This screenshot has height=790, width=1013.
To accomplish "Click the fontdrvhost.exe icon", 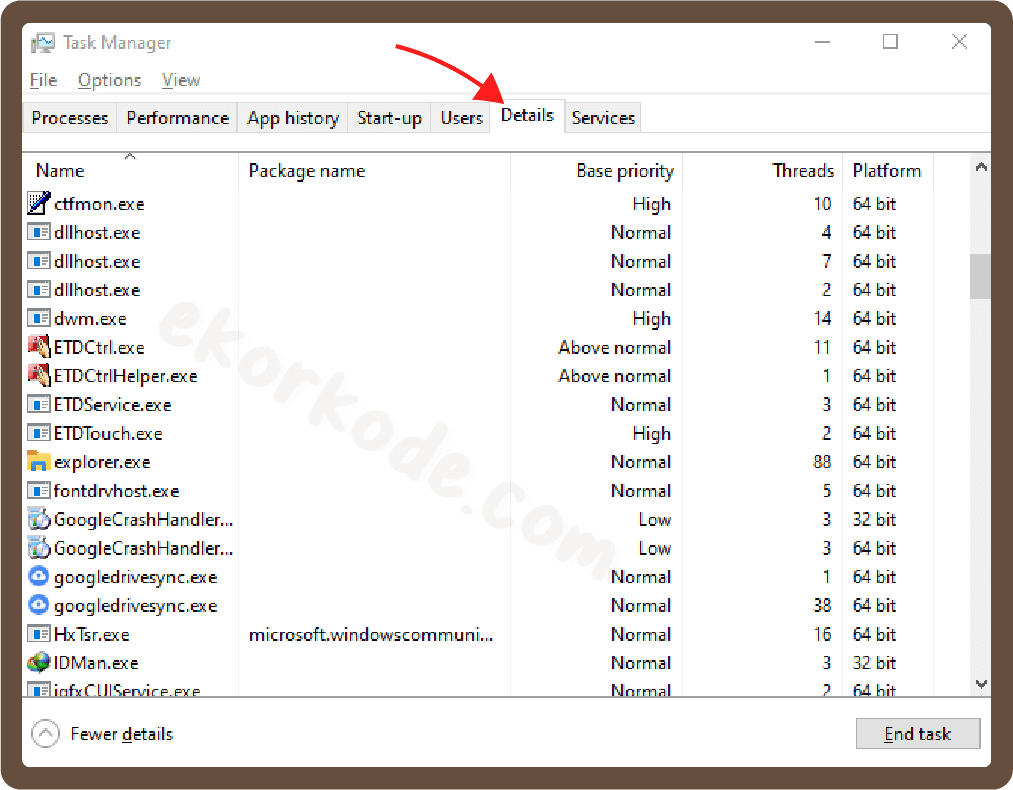I will (39, 490).
